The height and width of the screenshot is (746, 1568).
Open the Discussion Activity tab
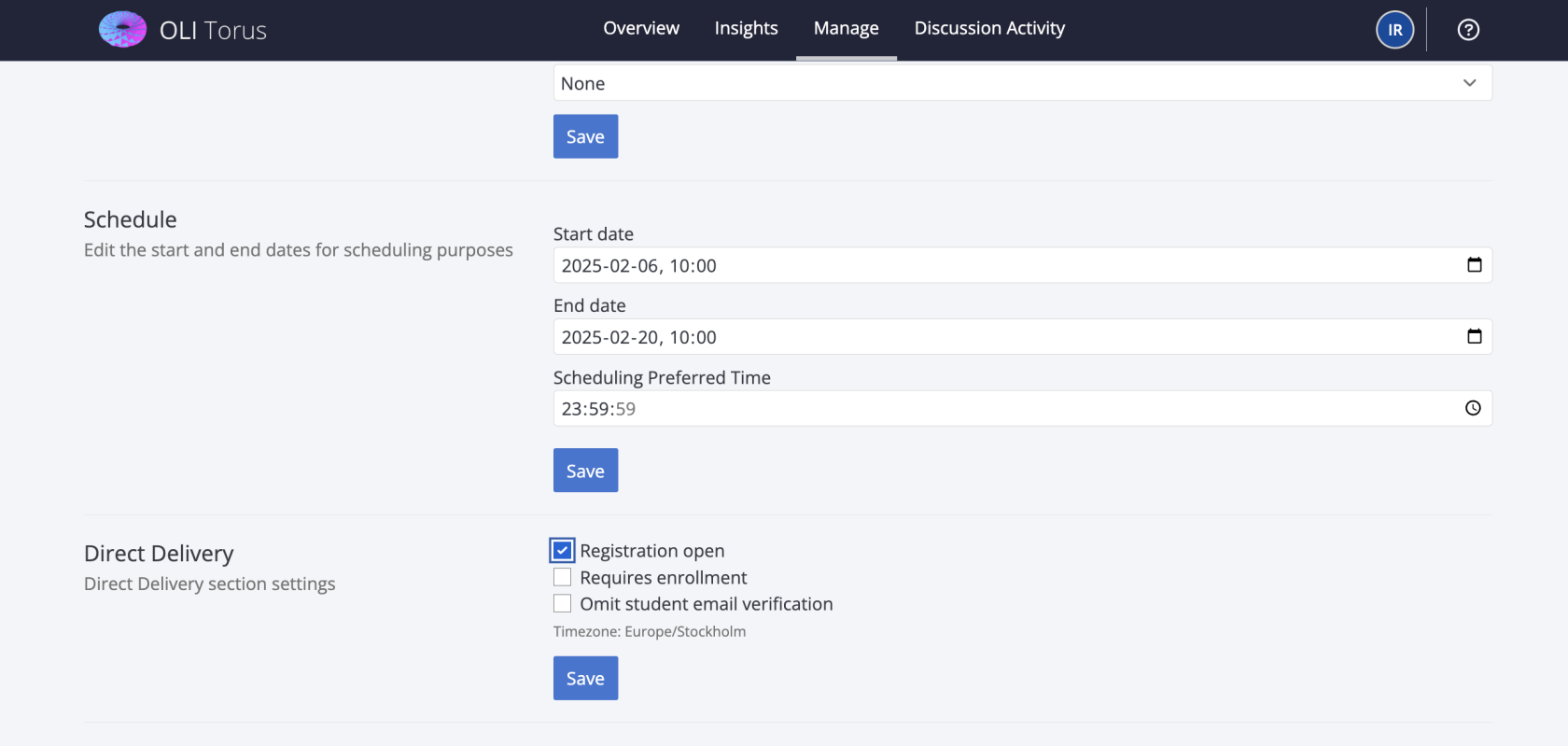(989, 29)
